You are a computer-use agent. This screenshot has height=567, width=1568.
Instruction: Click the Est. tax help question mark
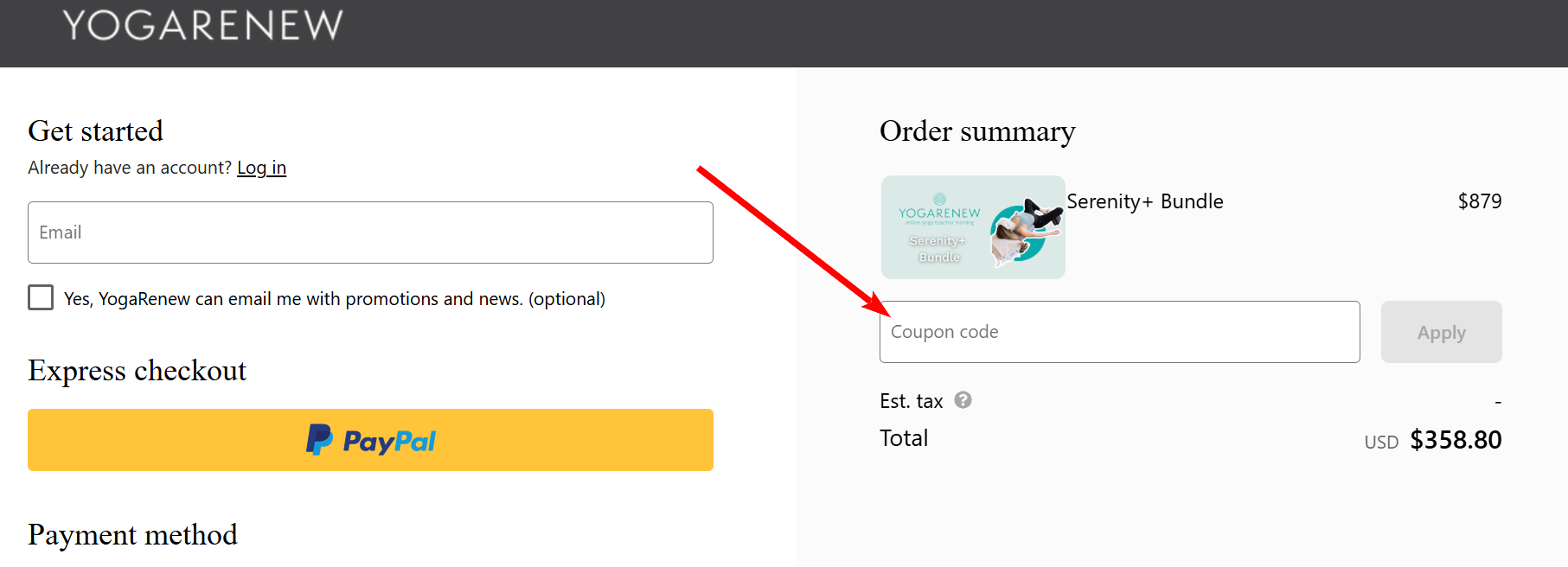[x=963, y=400]
